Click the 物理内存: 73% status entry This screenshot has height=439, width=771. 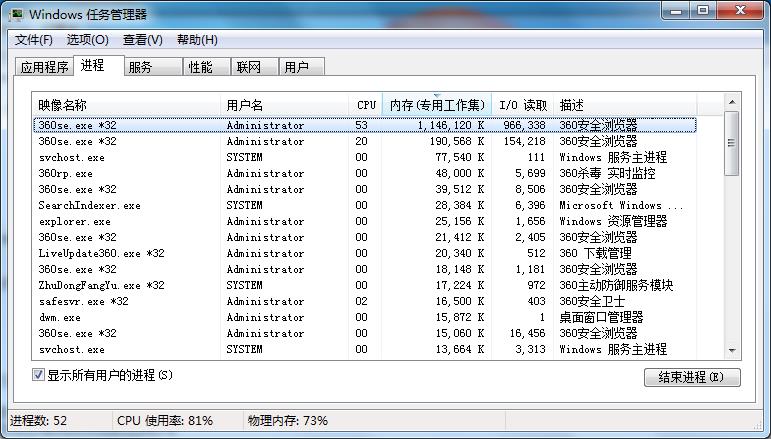coord(288,421)
